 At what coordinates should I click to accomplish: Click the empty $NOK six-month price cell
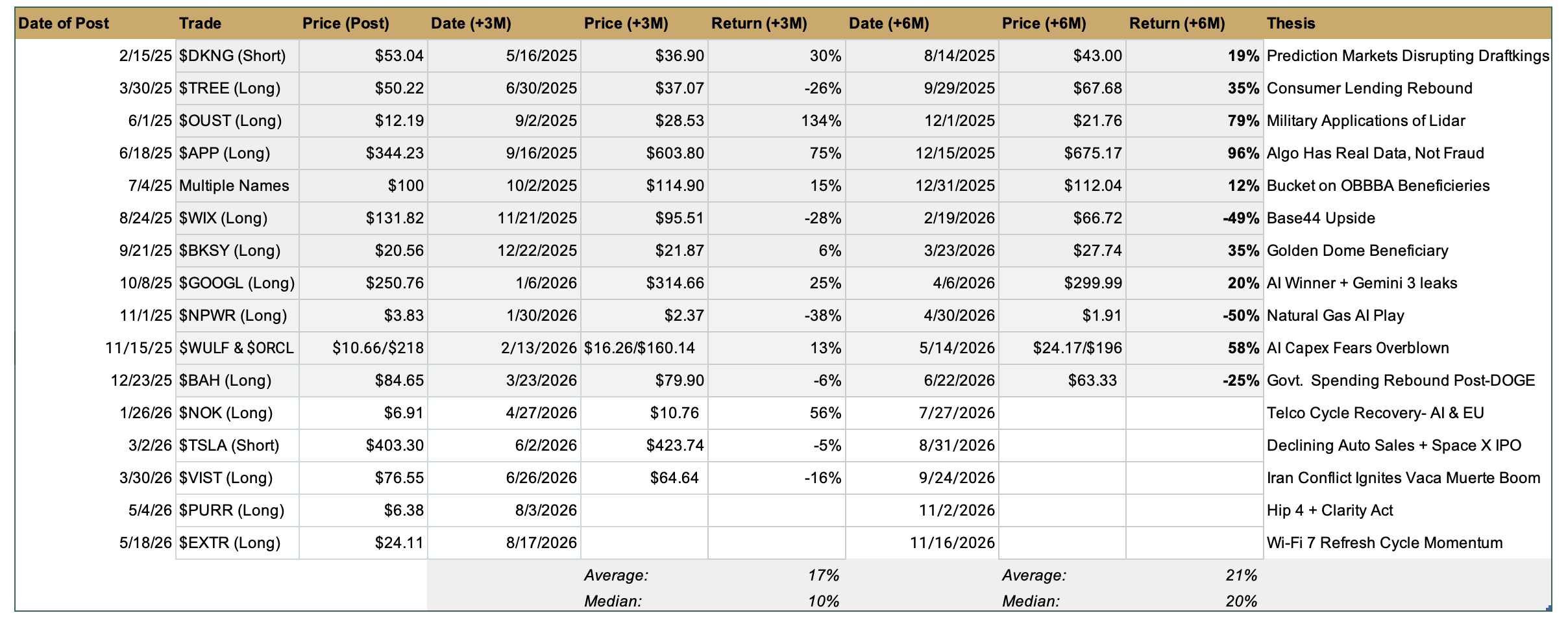click(1062, 413)
